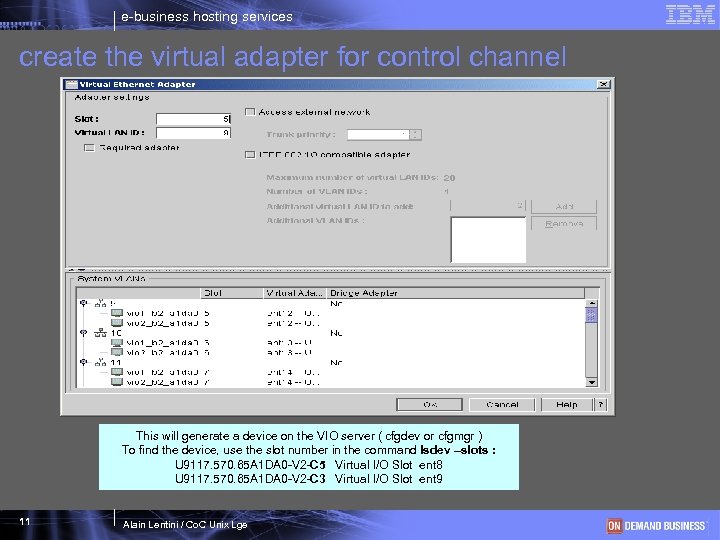Viewport: 720px width, 540px height.
Task: Click the question mark help icon button
Action: click(x=601, y=405)
